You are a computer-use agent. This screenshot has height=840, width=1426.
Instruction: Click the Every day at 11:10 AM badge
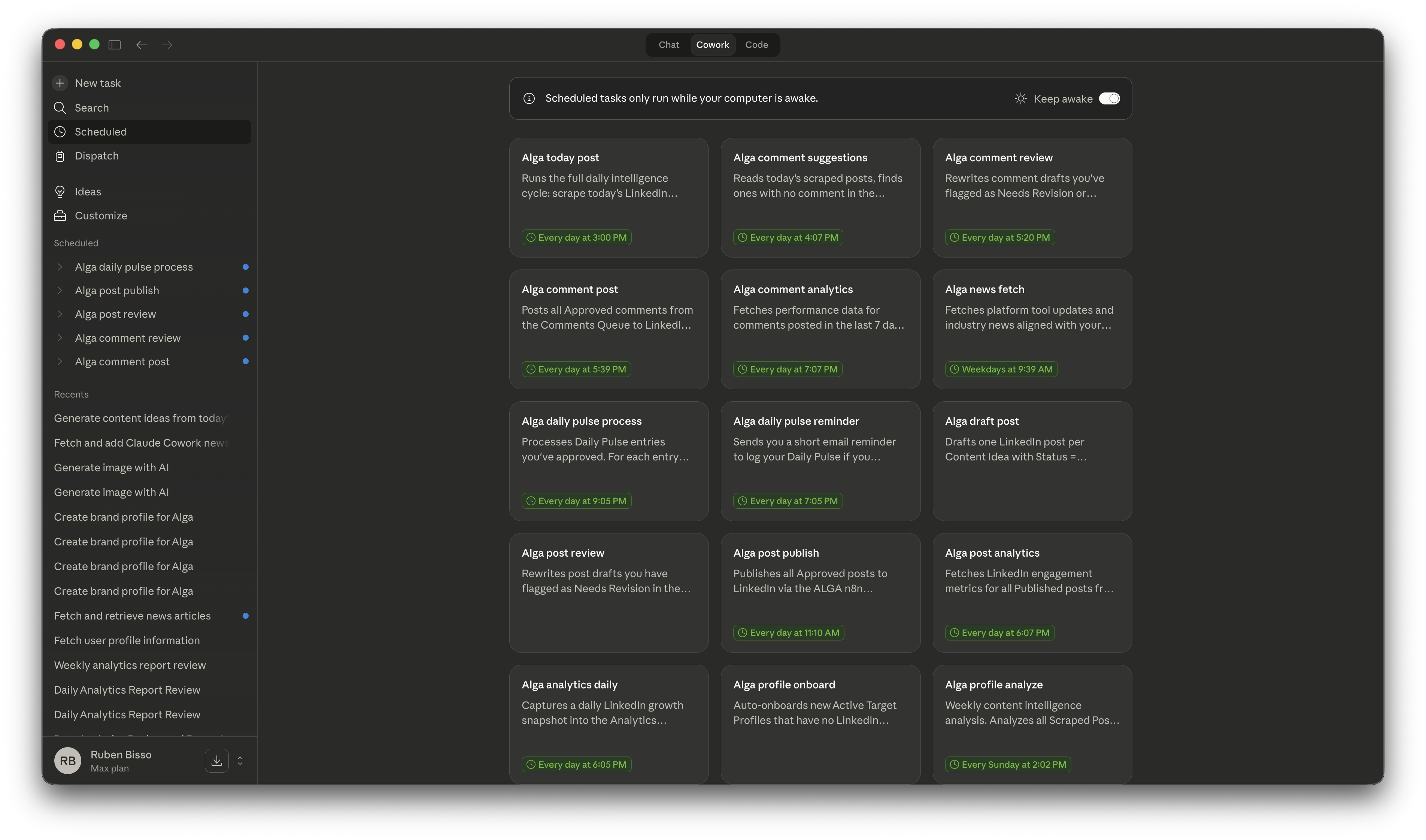(x=789, y=633)
